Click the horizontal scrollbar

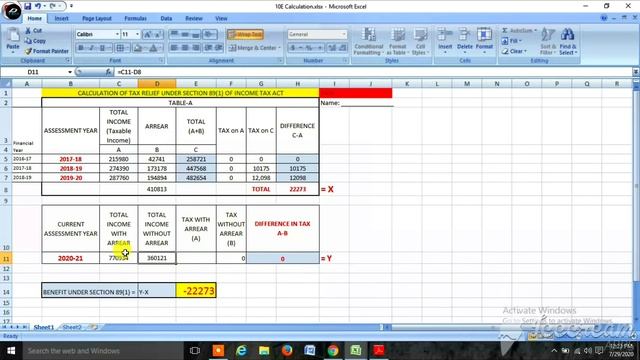coord(508,327)
